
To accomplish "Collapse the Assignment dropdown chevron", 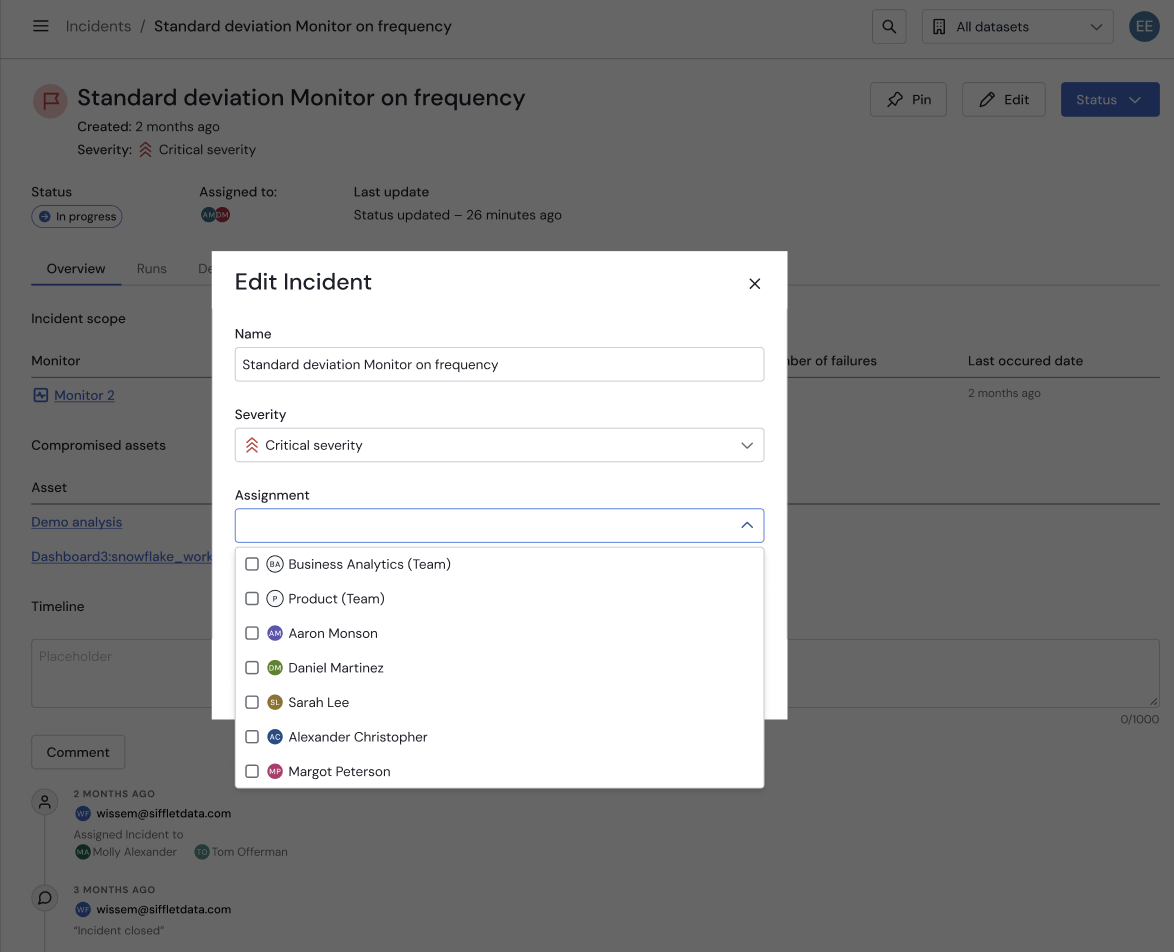I will click(x=747, y=525).
